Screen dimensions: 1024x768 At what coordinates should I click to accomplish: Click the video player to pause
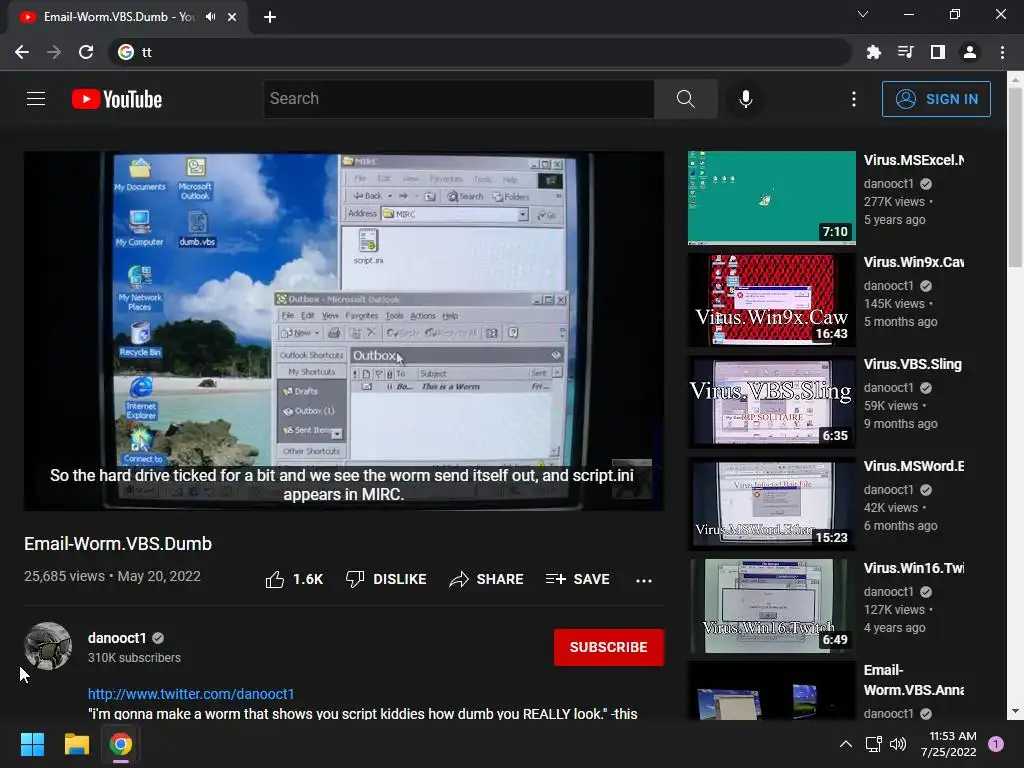click(x=344, y=331)
